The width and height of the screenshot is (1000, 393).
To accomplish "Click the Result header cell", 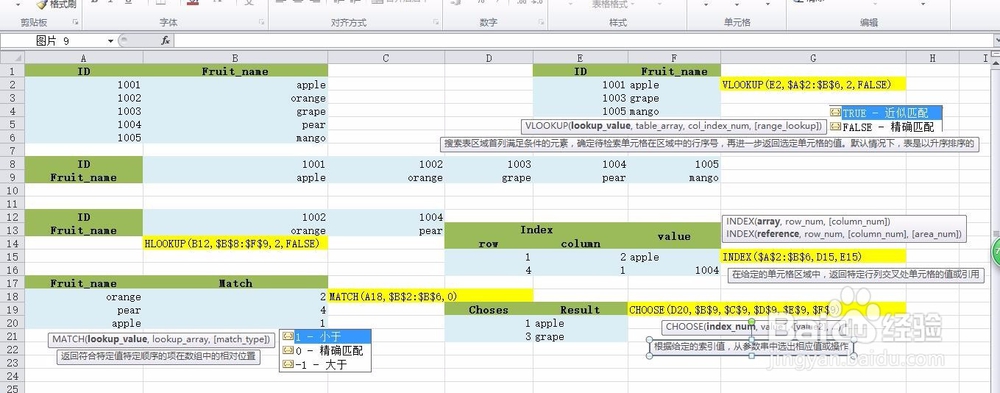I will [x=580, y=309].
